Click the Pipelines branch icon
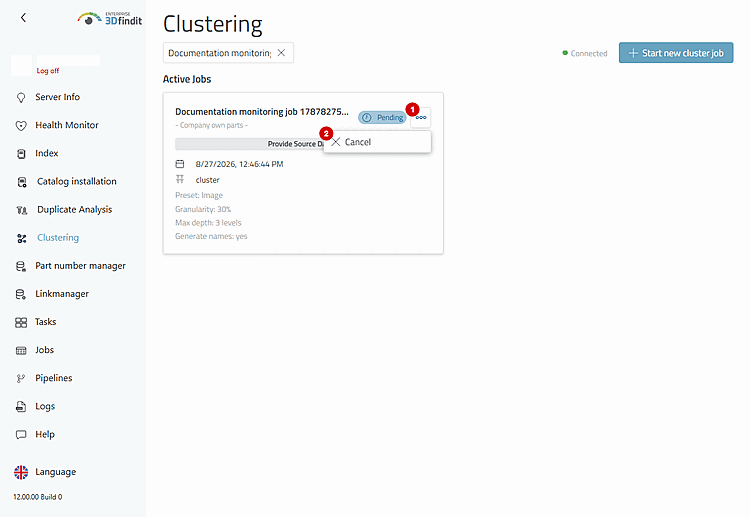750x517 pixels. pos(21,379)
